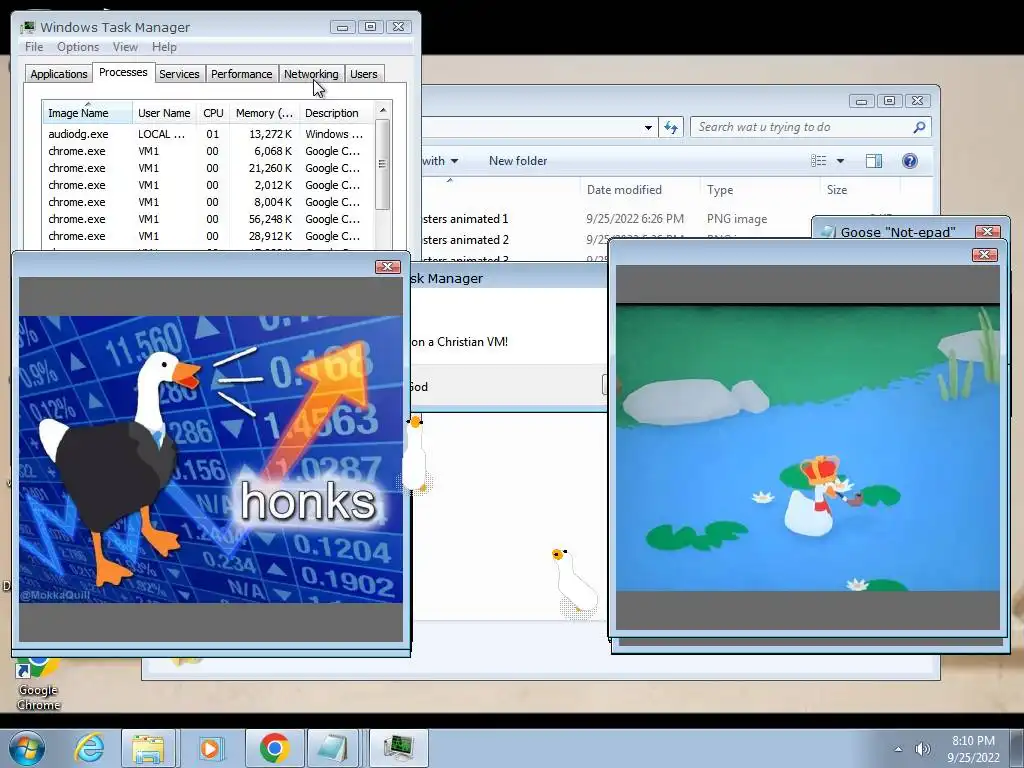Launch Internet Explorer from the taskbar
This screenshot has width=1024, height=768.
(89, 748)
